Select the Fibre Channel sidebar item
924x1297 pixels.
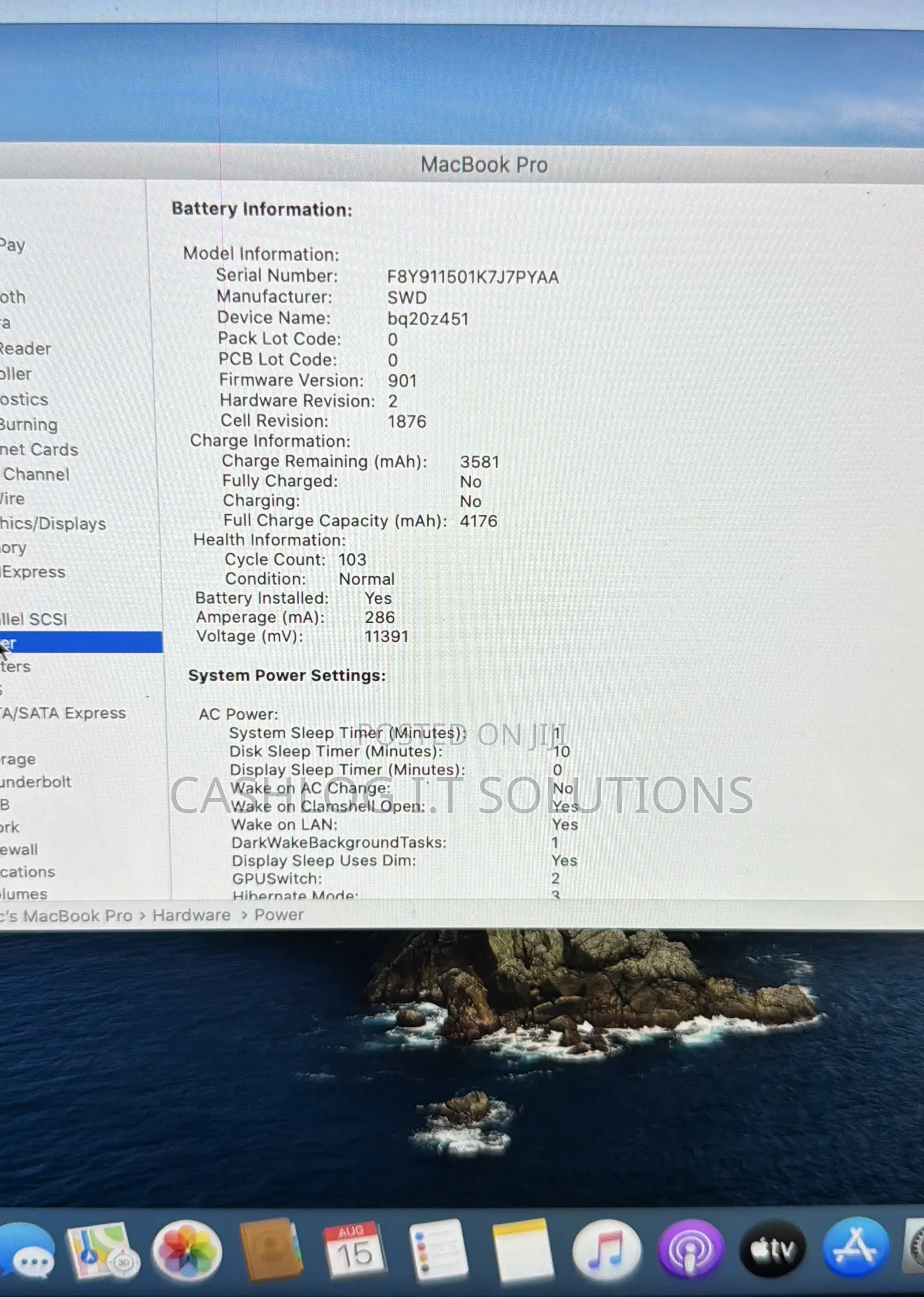(36, 474)
